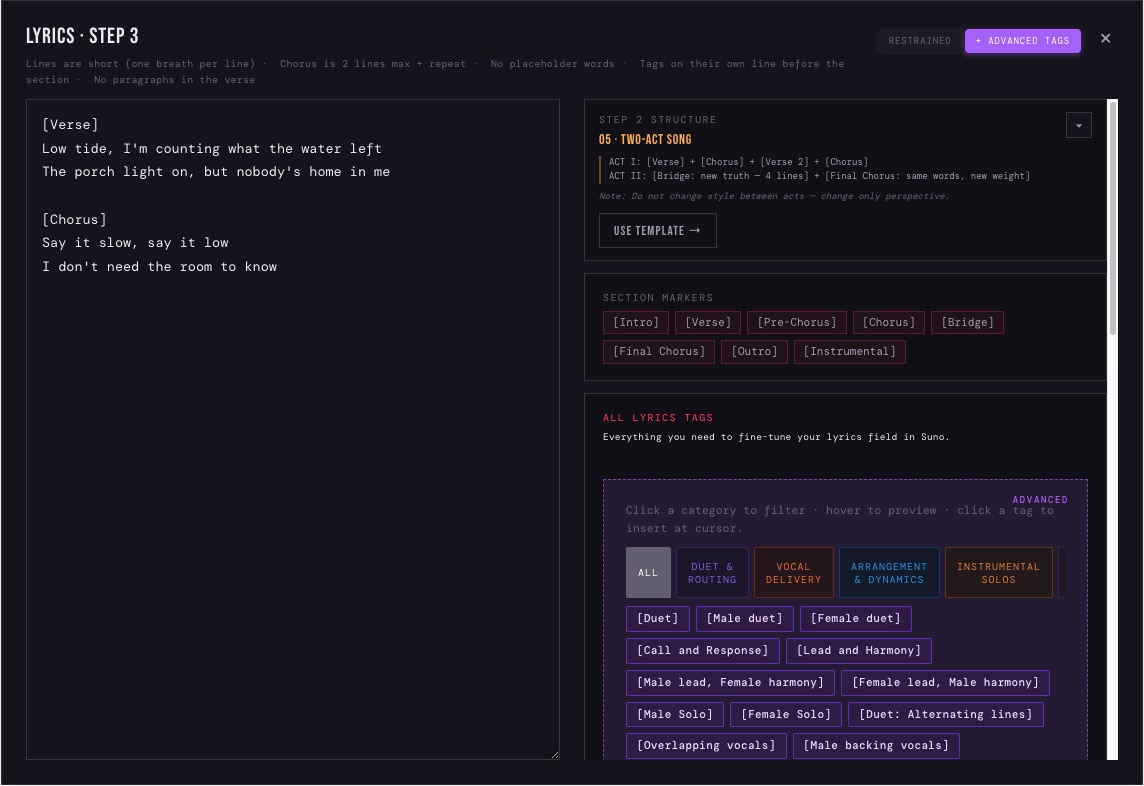The height and width of the screenshot is (786, 1144).
Task: Insert the [Lead and Harmony] tag
Action: 859,651
